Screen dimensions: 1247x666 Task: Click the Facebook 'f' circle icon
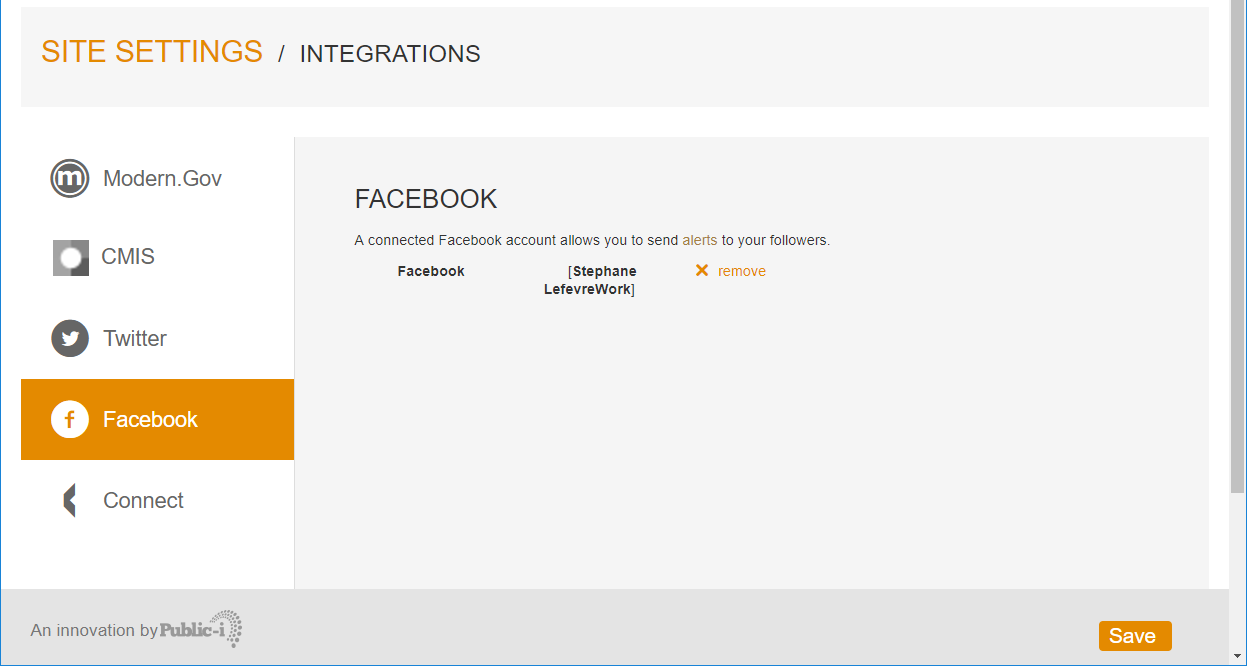click(x=68, y=419)
